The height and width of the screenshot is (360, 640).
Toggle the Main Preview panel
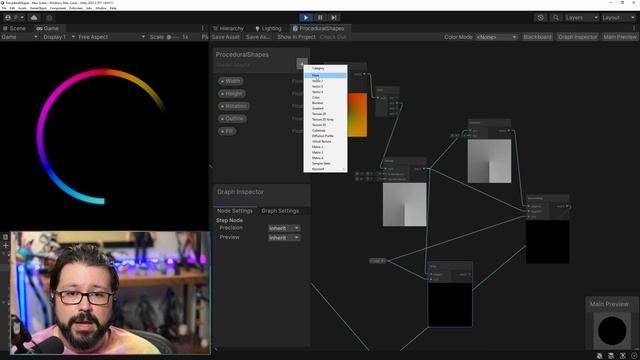click(620, 37)
